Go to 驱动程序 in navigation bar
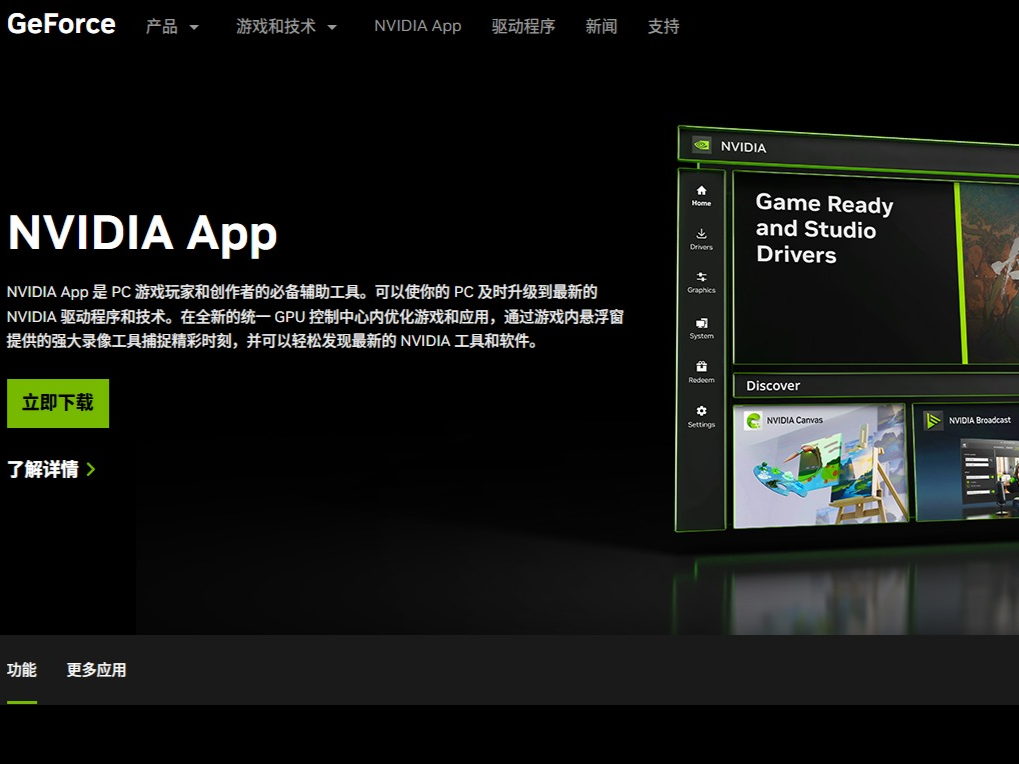Image resolution: width=1019 pixels, height=764 pixels. 523,27
